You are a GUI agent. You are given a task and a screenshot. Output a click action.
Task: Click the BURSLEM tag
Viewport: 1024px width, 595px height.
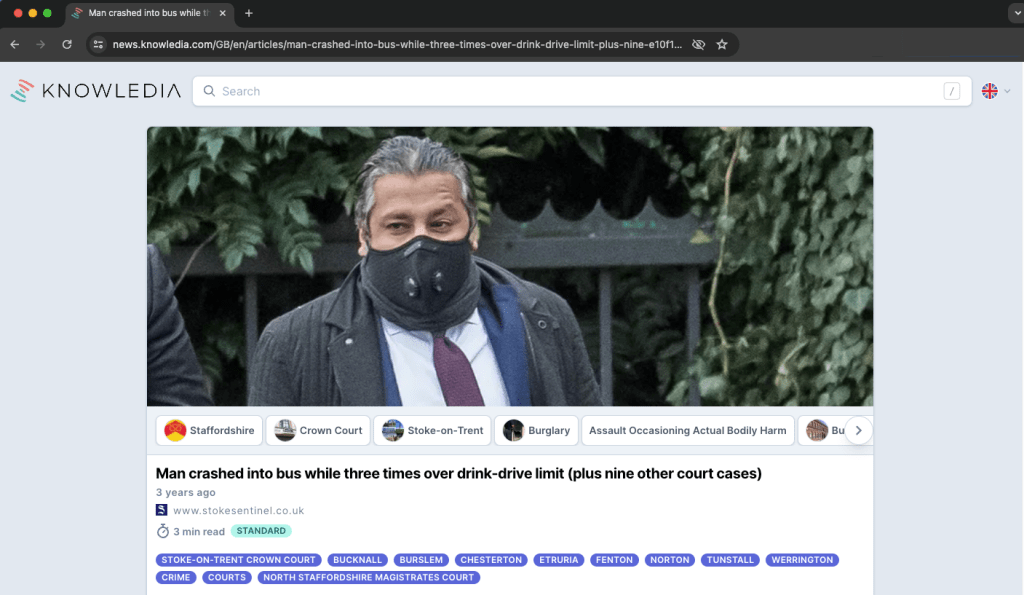[419, 560]
